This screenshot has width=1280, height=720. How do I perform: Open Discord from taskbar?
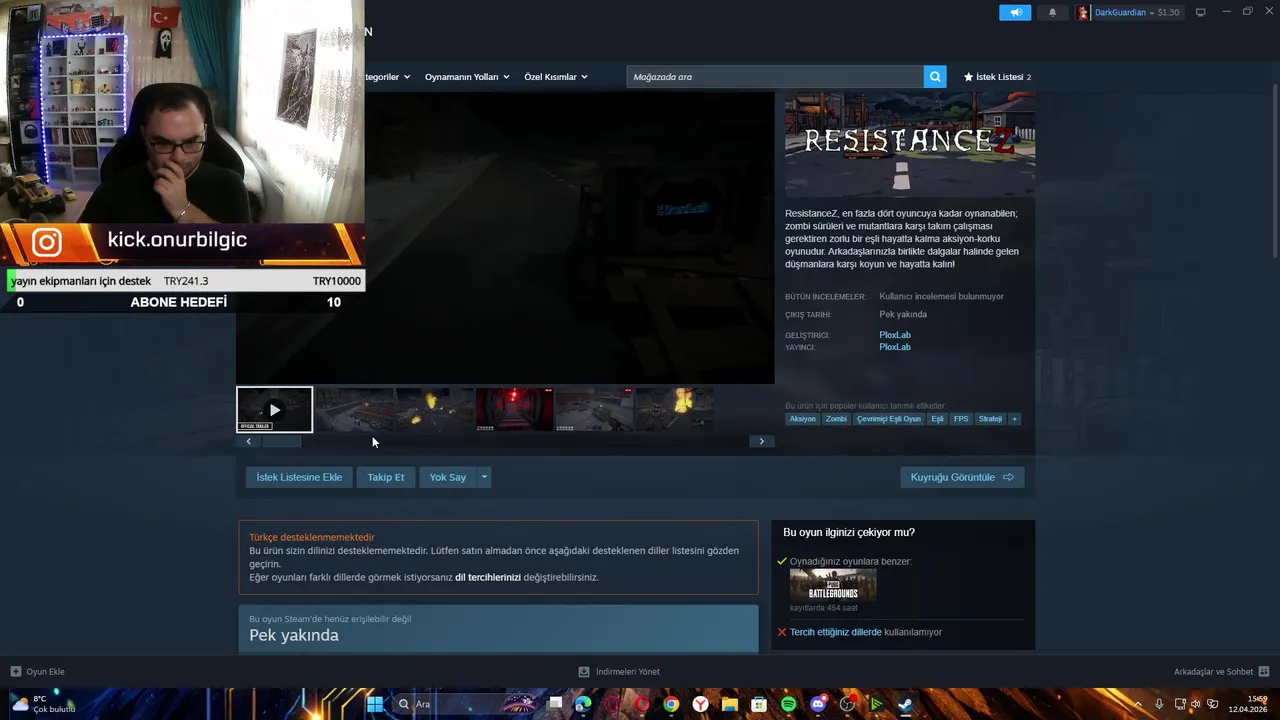point(818,704)
